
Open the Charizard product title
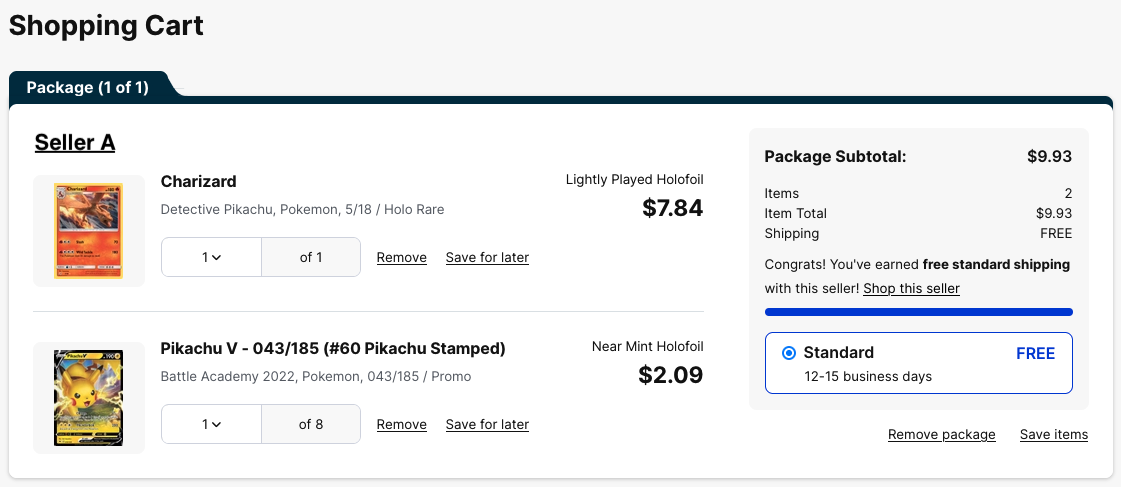tap(198, 181)
